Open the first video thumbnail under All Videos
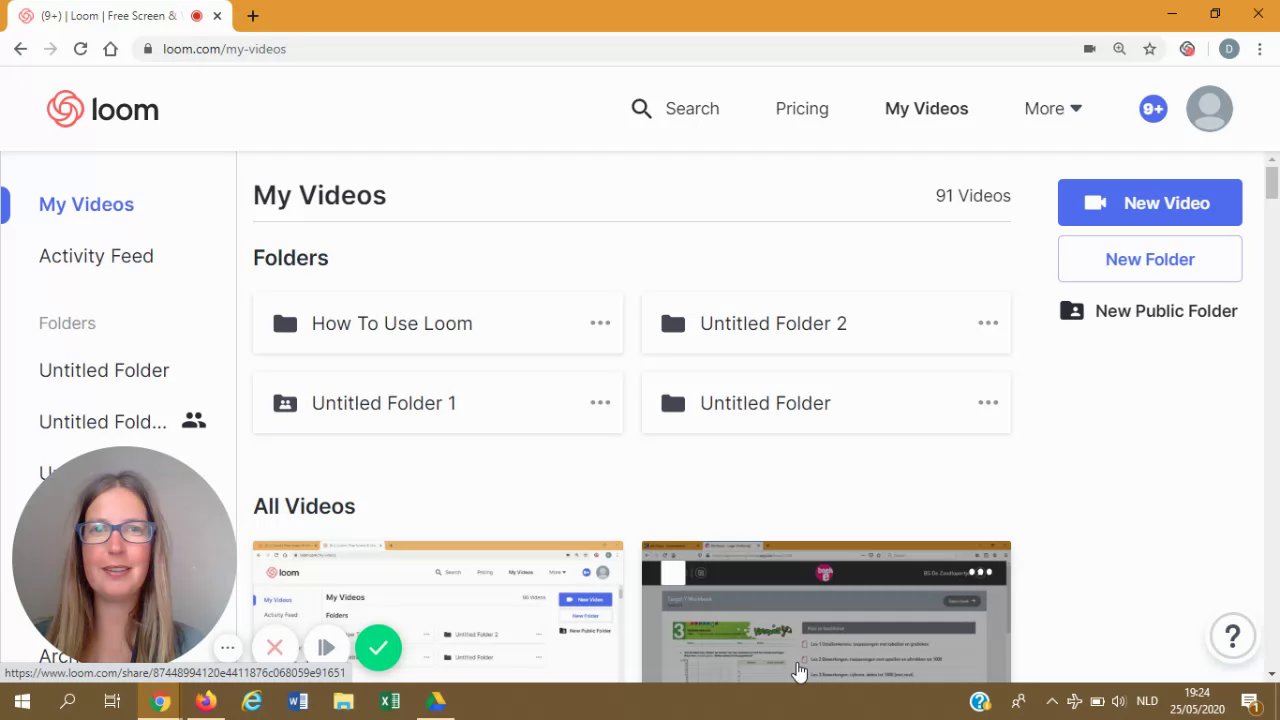The width and height of the screenshot is (1280, 720). point(438,611)
